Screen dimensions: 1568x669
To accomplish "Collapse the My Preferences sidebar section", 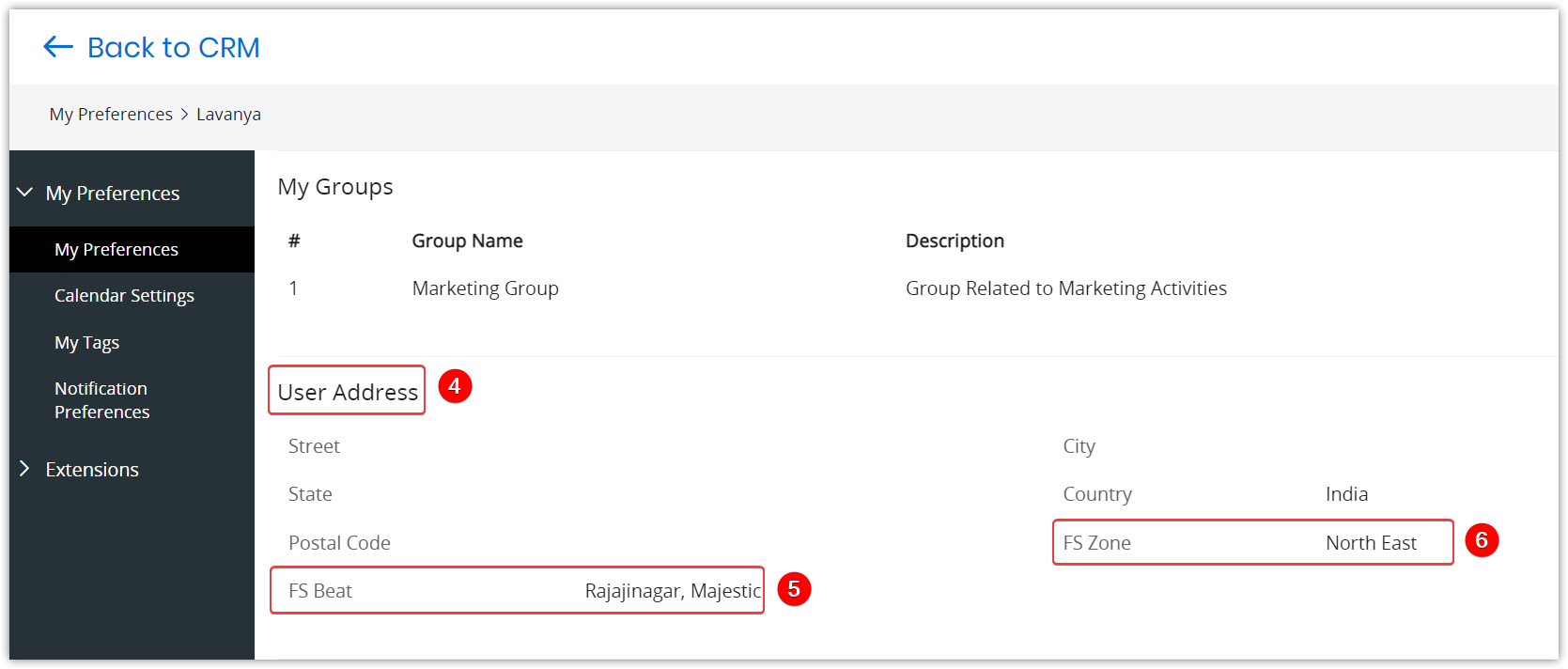I will (25, 193).
